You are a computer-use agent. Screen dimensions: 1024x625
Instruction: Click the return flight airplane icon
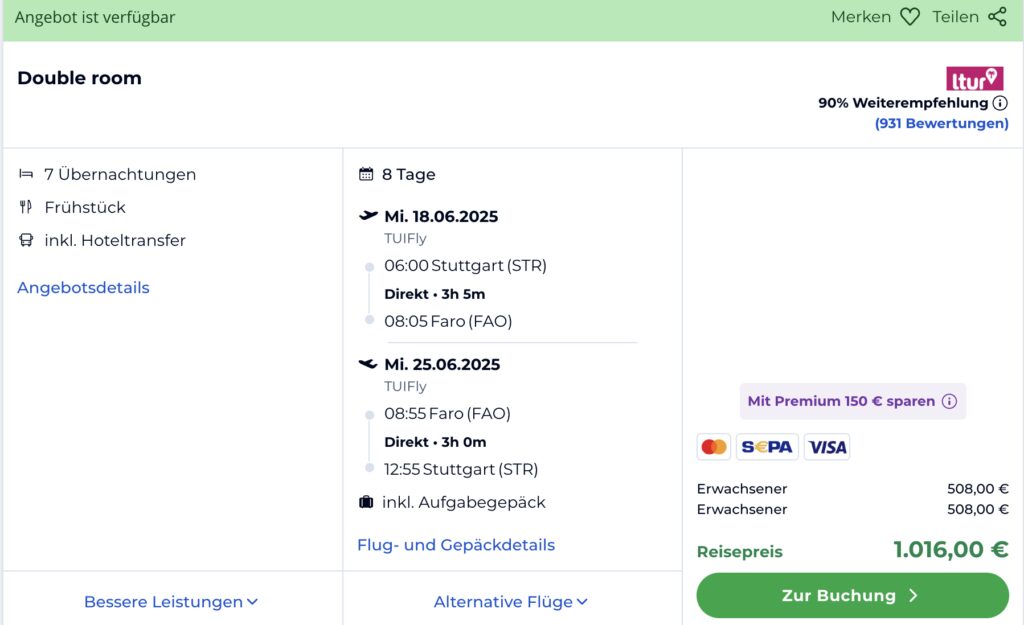pos(368,364)
